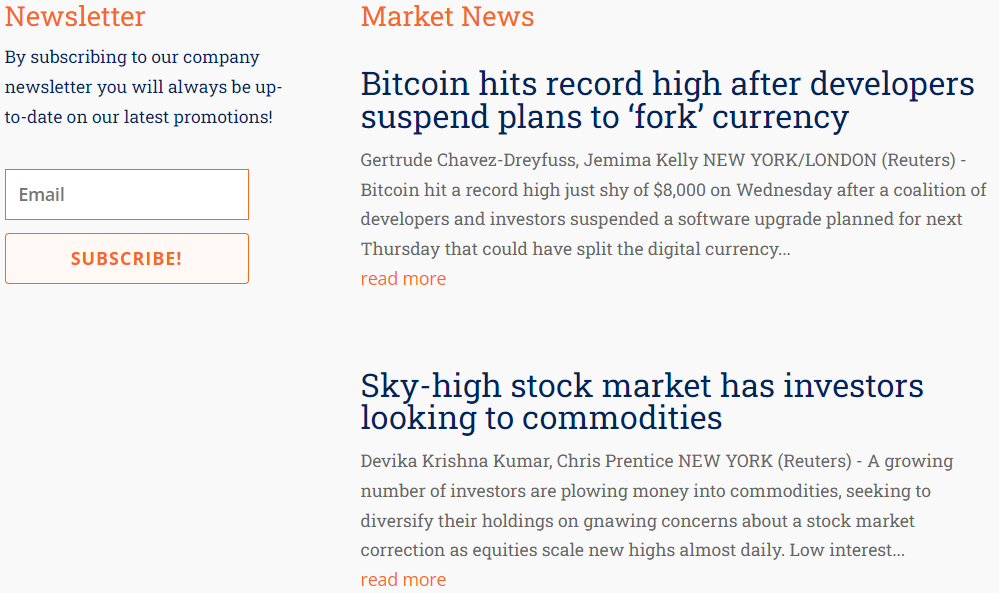This screenshot has width=999, height=593.
Task: Click the SUBSCRIBE! button
Action: click(x=127, y=258)
